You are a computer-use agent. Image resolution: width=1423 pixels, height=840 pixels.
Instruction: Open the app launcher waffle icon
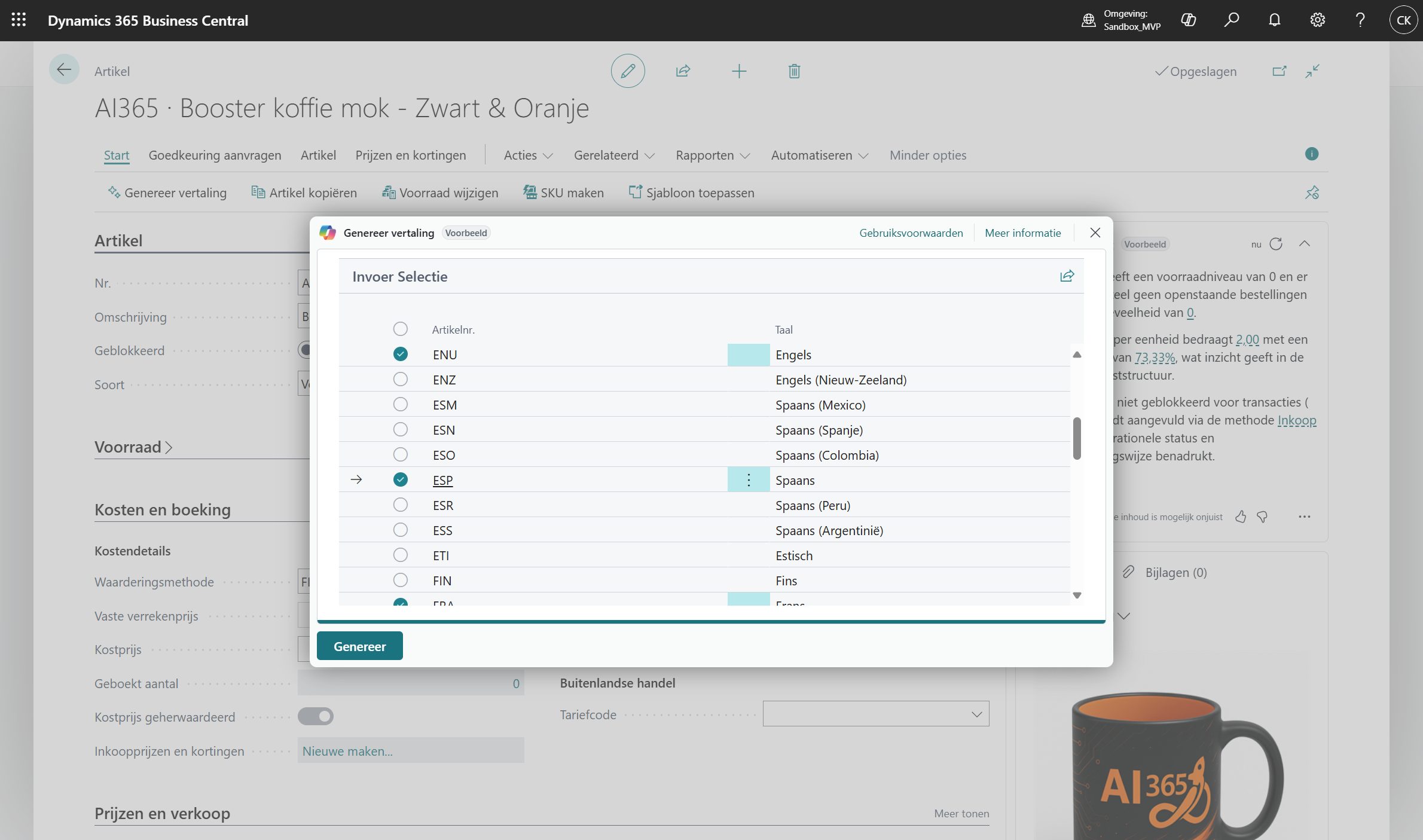pyautogui.click(x=19, y=20)
